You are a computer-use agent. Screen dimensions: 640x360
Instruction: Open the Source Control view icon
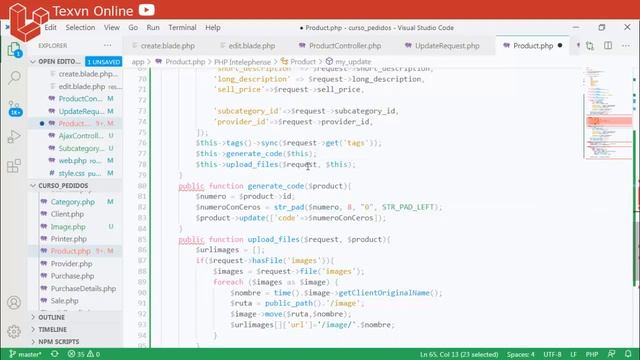[x=14, y=108]
